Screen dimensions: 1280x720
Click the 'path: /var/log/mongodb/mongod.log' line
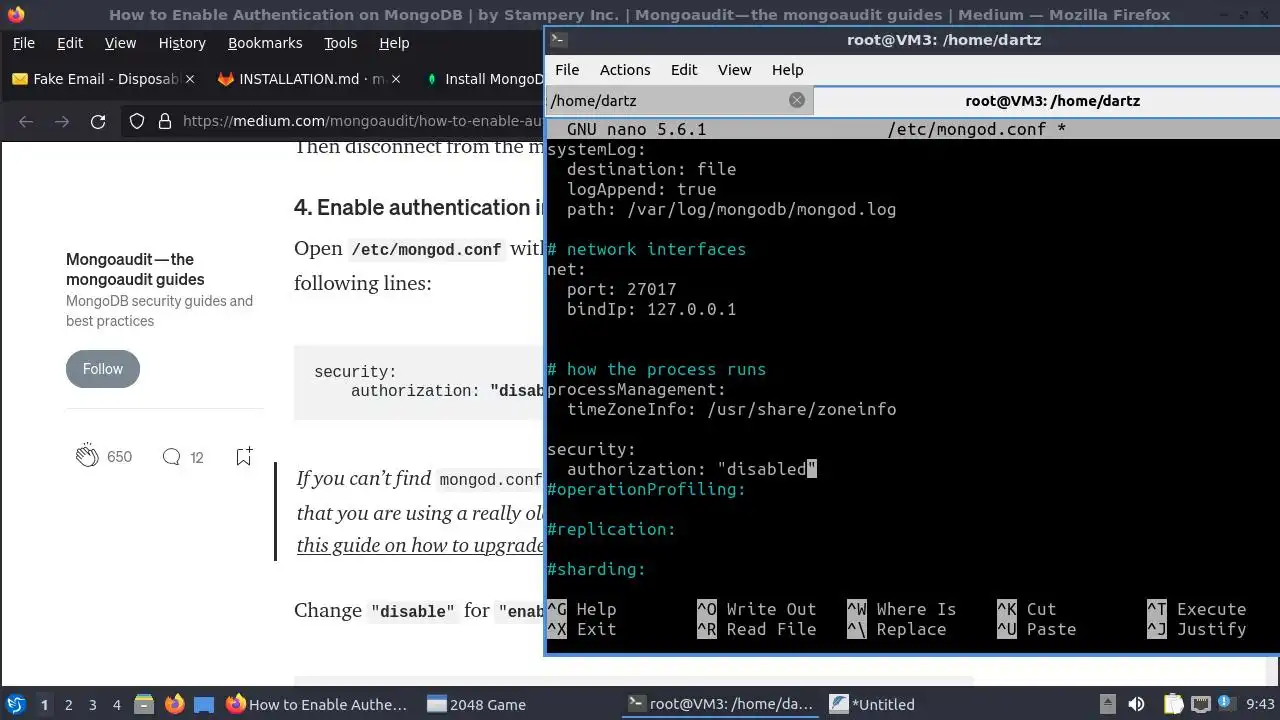coord(731,209)
